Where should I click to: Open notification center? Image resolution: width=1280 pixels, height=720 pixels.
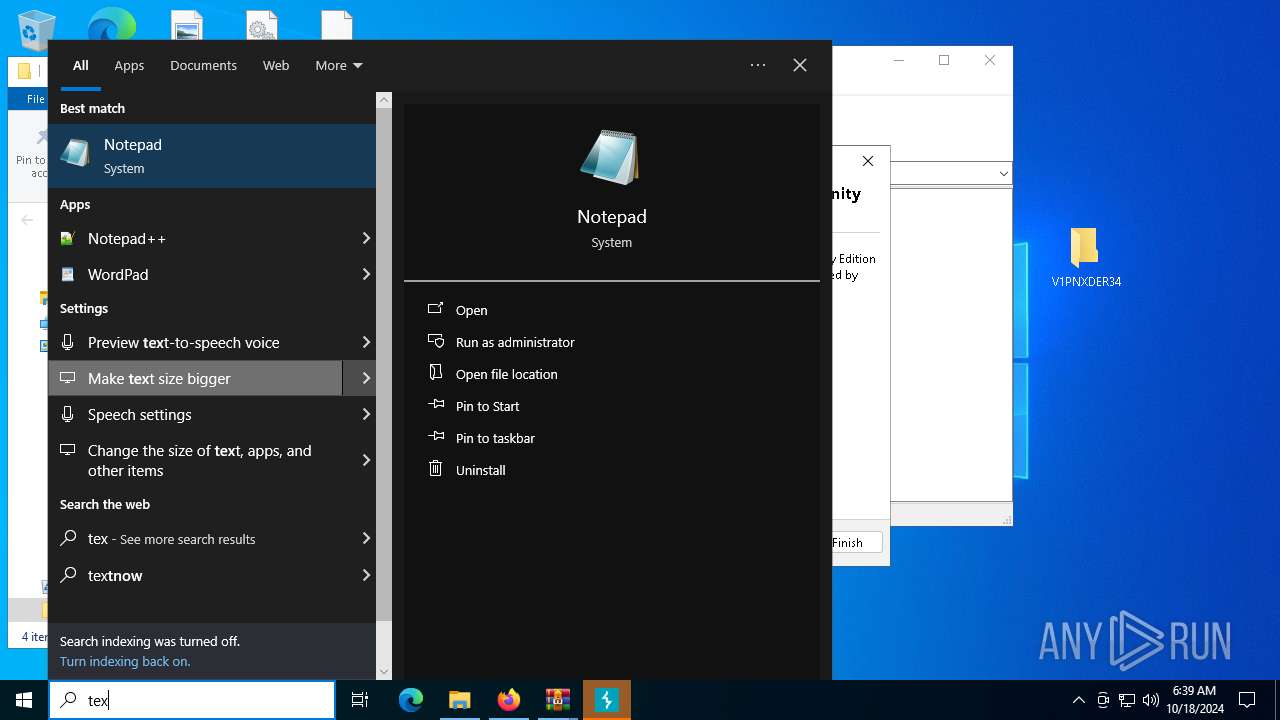[x=1247, y=700]
